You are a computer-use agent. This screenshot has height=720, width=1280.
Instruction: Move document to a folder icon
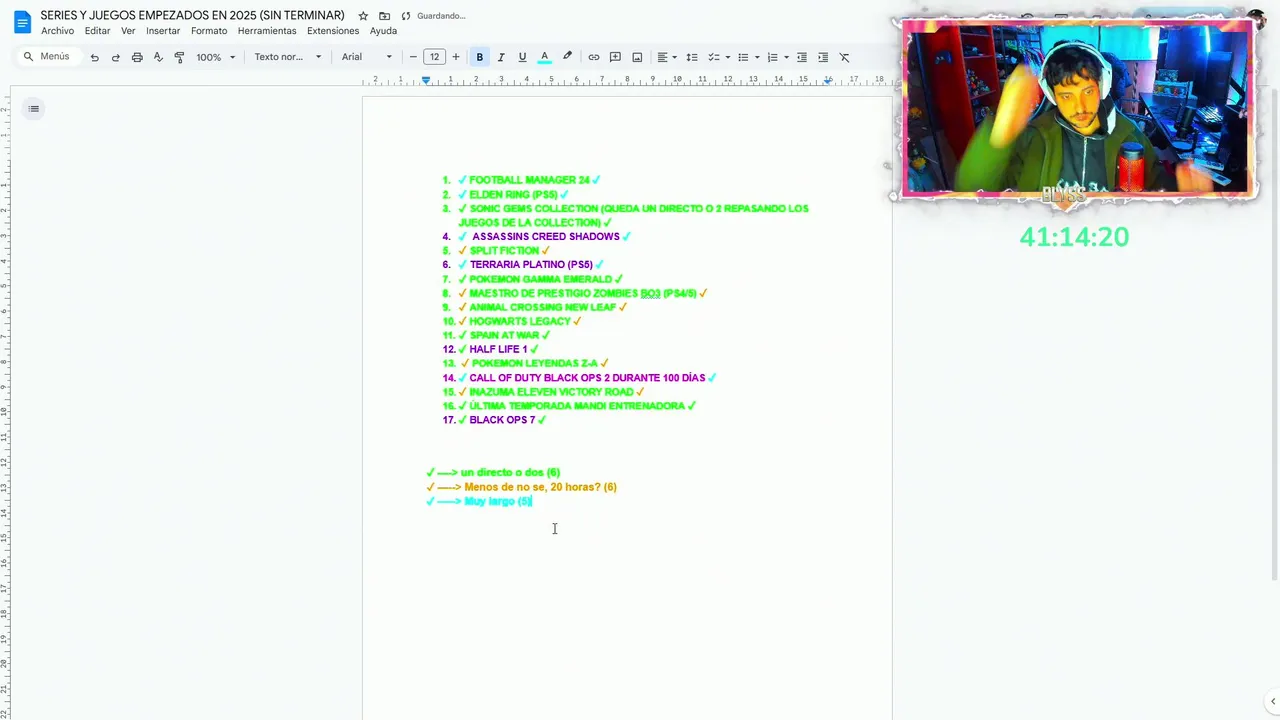pos(384,16)
